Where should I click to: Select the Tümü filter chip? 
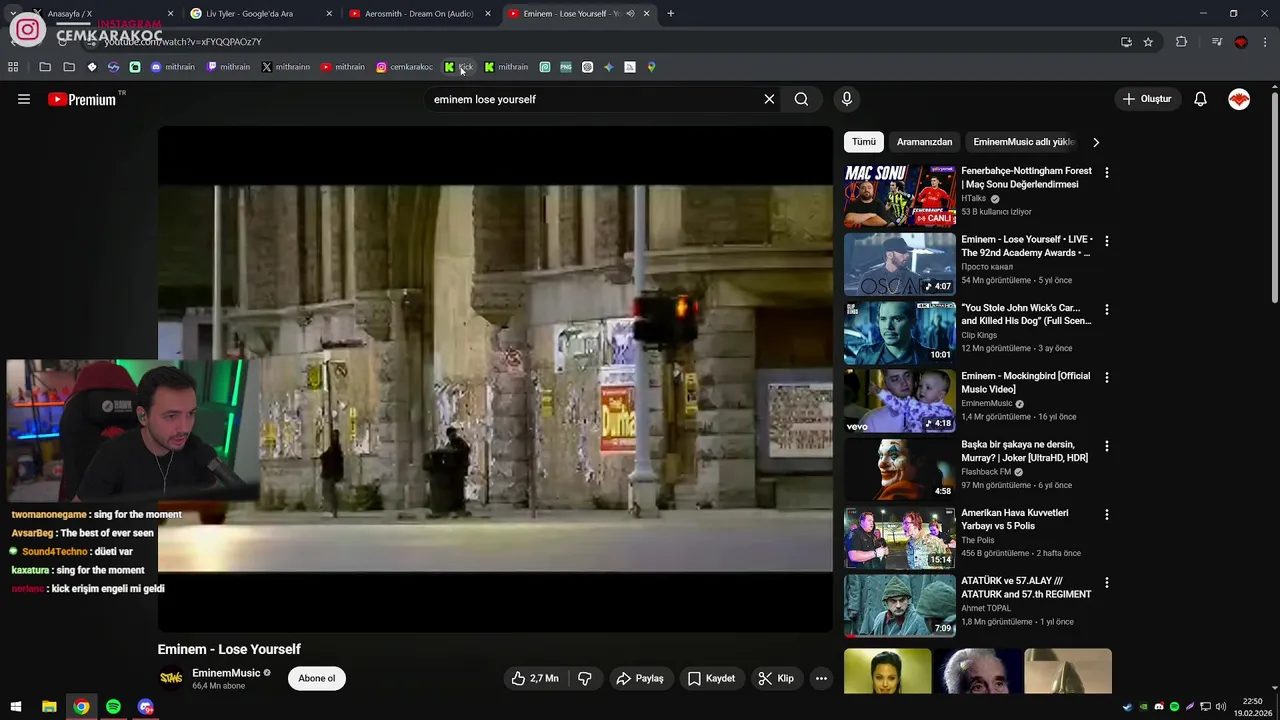[x=864, y=142]
